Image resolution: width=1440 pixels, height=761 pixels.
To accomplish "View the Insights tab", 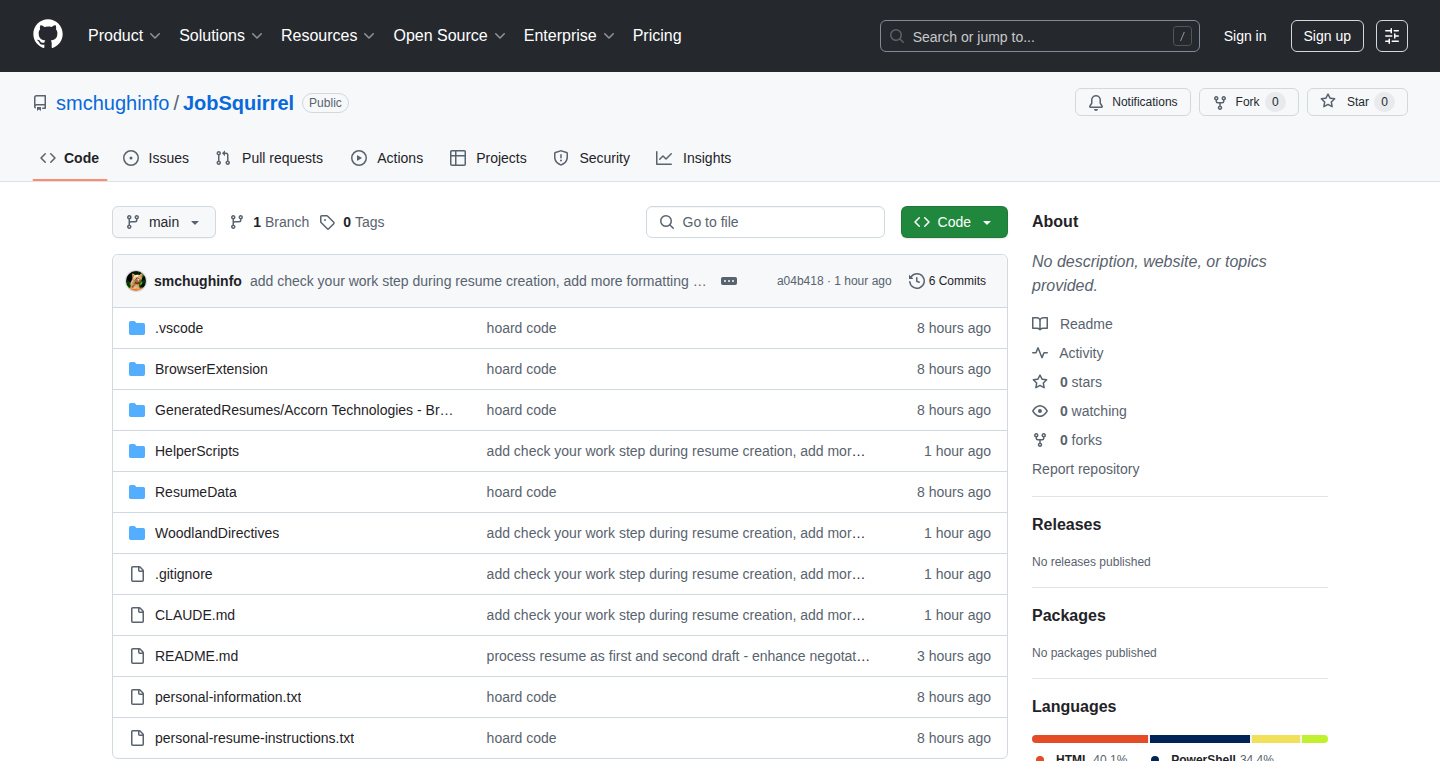I will 694,158.
